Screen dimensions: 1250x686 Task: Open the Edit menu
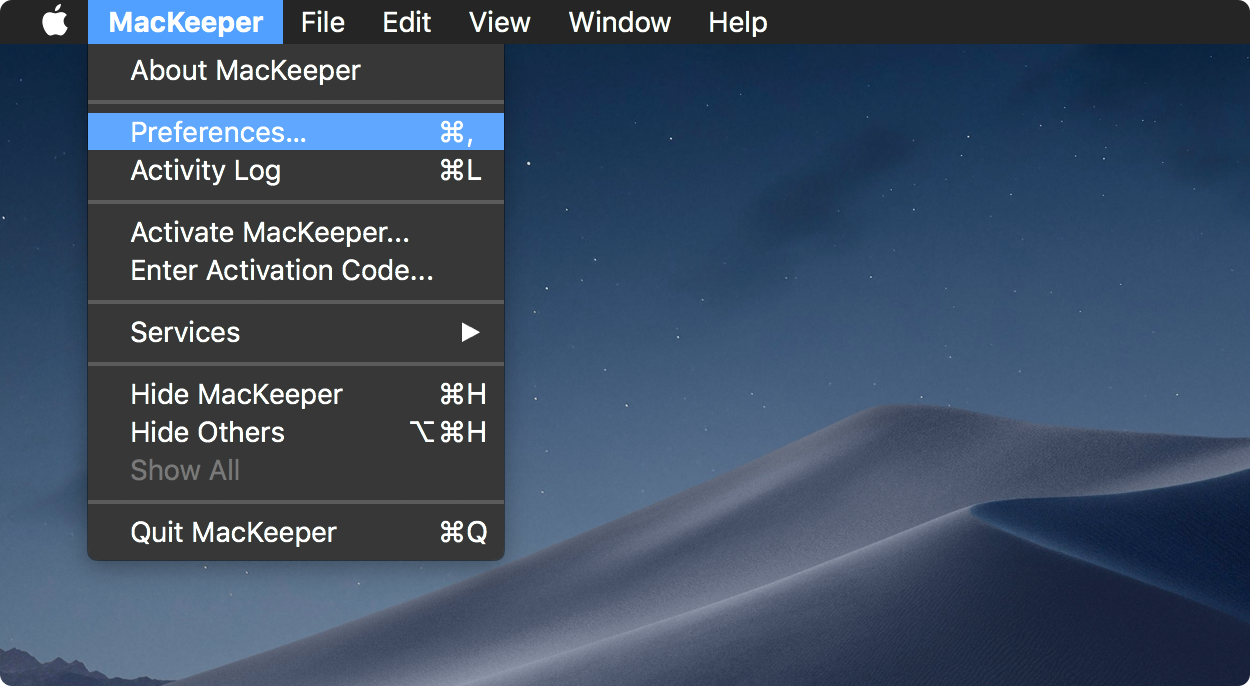coord(407,22)
